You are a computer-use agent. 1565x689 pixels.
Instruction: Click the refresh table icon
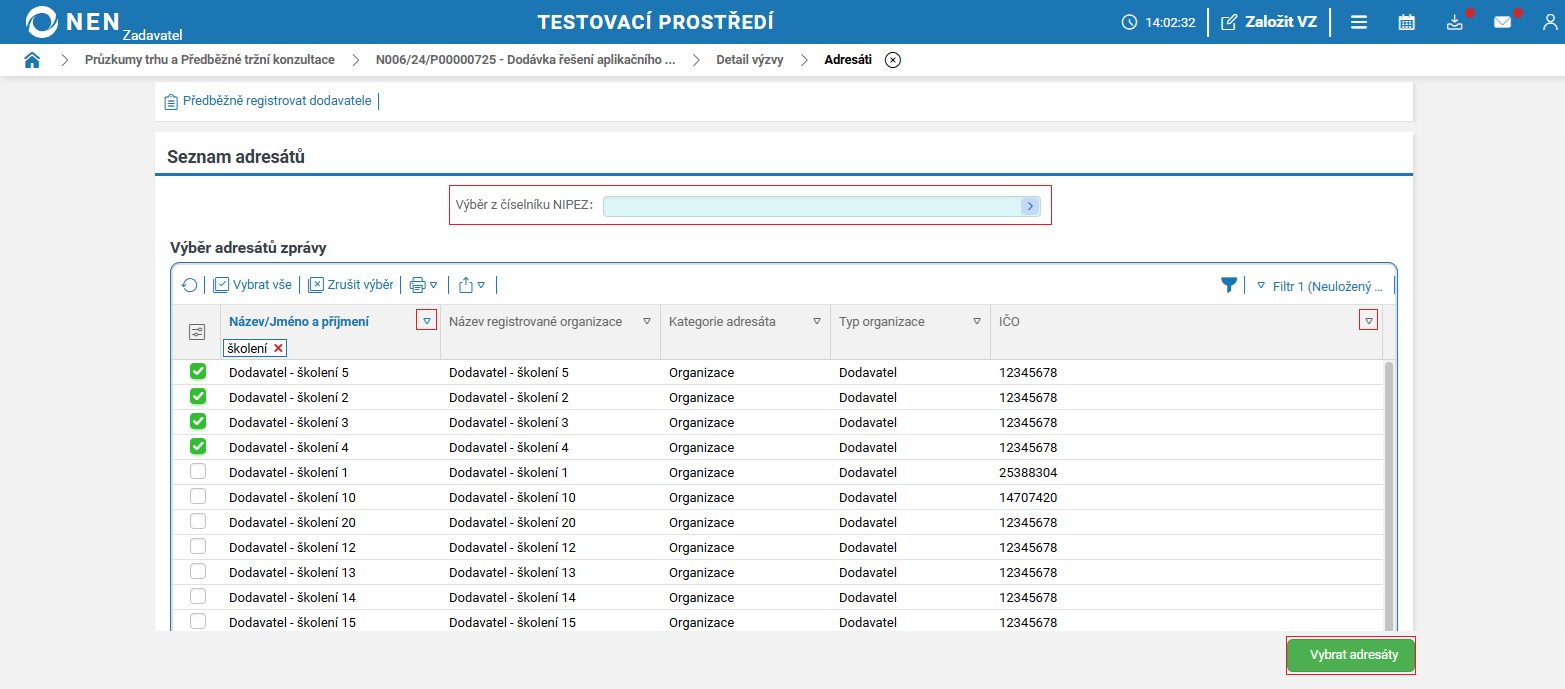pyautogui.click(x=189, y=285)
